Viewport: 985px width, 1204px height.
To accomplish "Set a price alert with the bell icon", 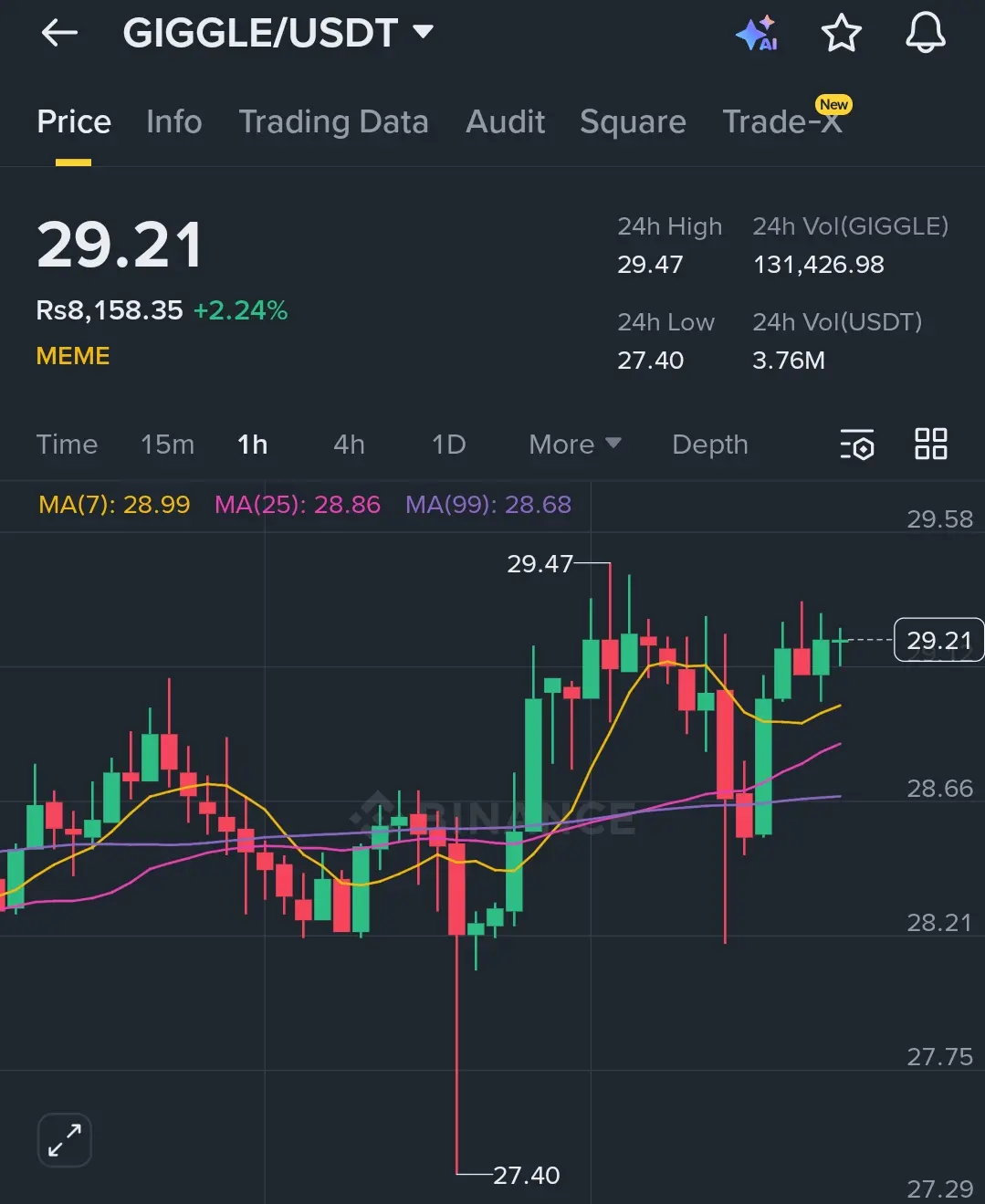I will point(925,33).
